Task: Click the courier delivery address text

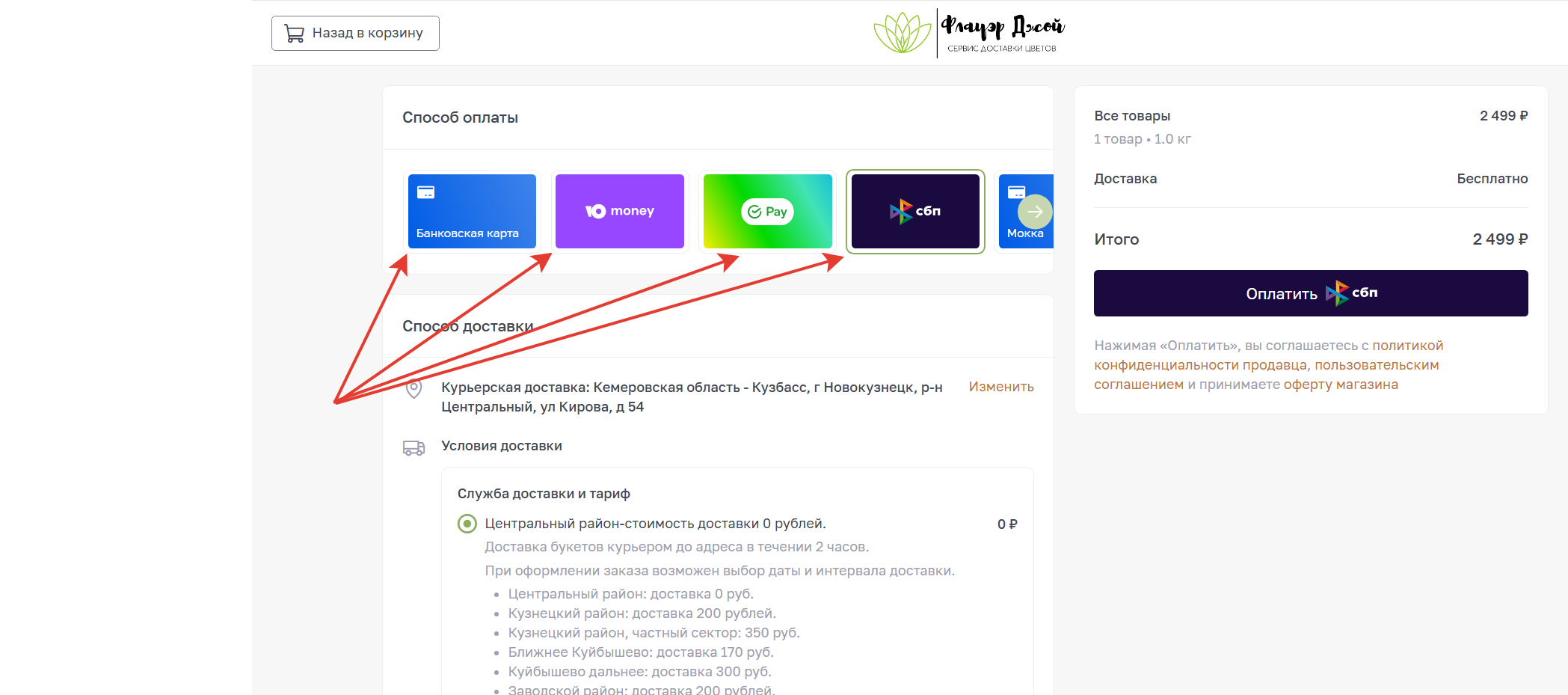Action: pos(692,397)
